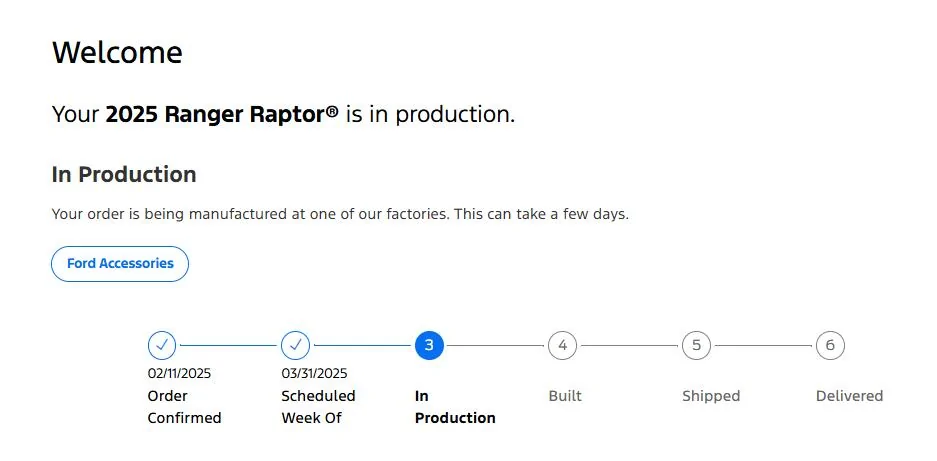The image size is (937, 461).
Task: Click the blue step 3 circle
Action: (429, 346)
